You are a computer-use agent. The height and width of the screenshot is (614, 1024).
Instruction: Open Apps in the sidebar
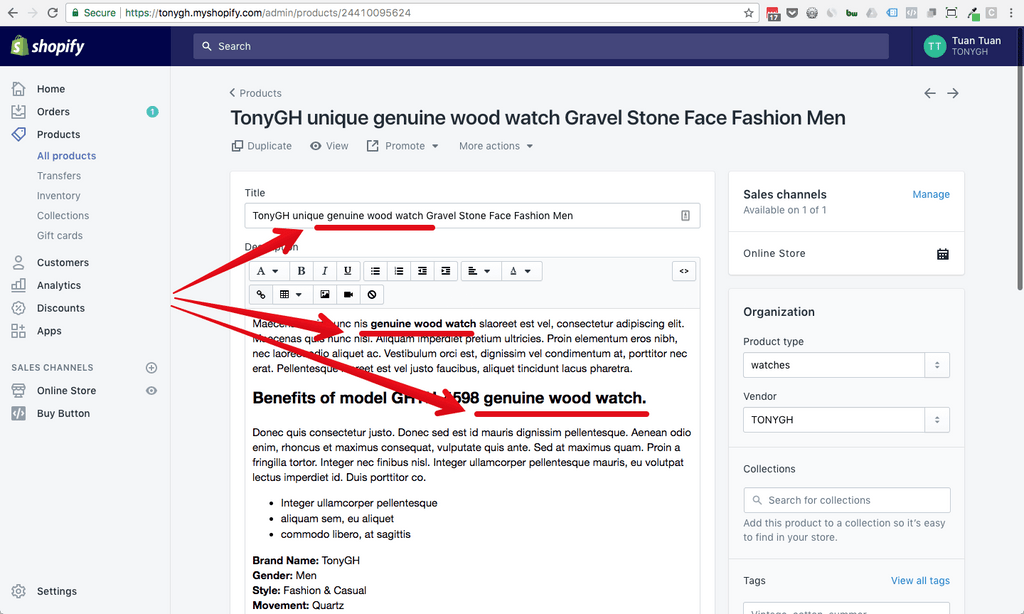coord(49,331)
